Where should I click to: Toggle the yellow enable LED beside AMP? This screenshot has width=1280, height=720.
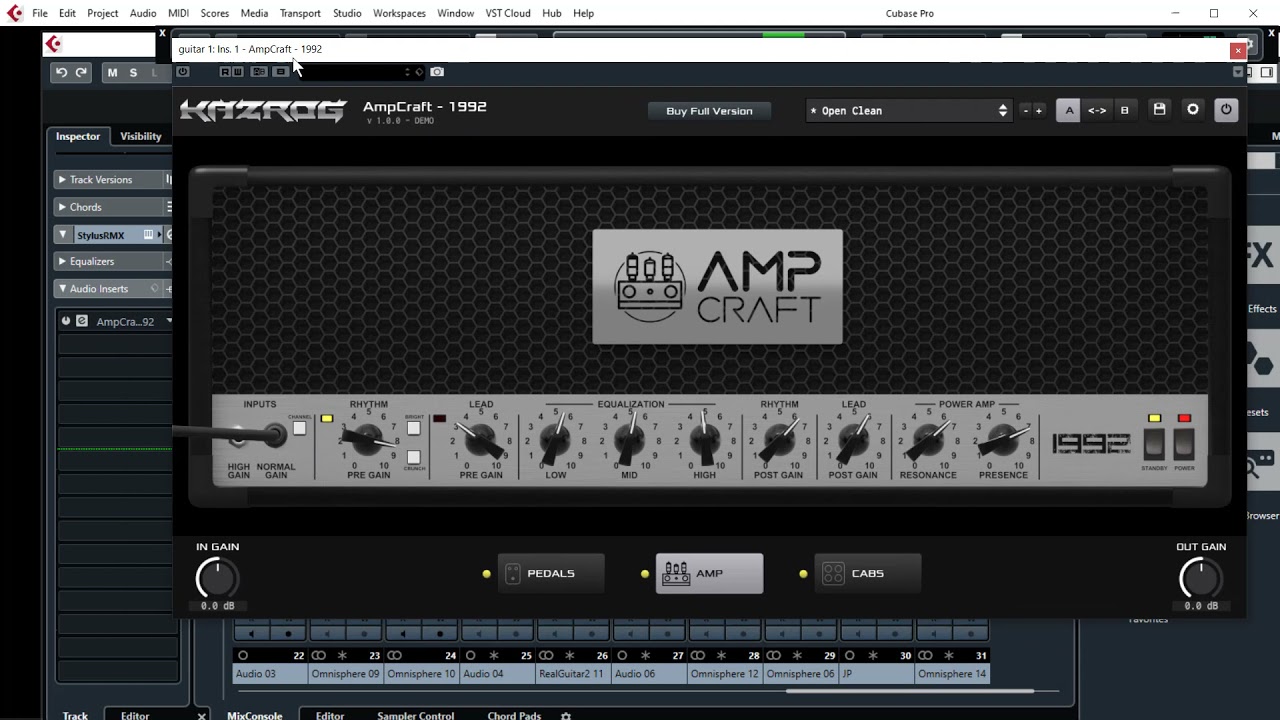(x=645, y=574)
